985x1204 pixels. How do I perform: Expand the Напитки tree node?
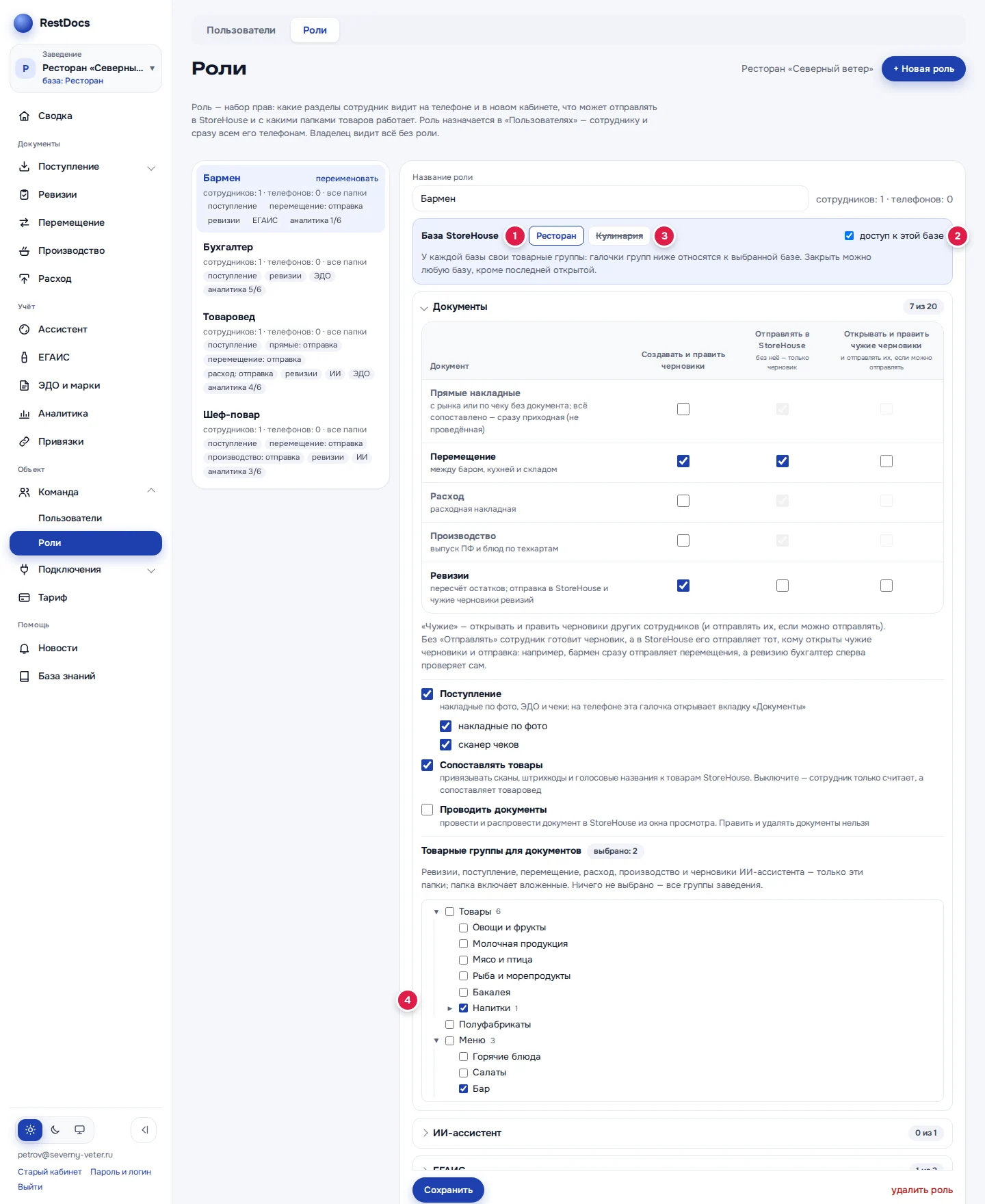click(449, 1008)
